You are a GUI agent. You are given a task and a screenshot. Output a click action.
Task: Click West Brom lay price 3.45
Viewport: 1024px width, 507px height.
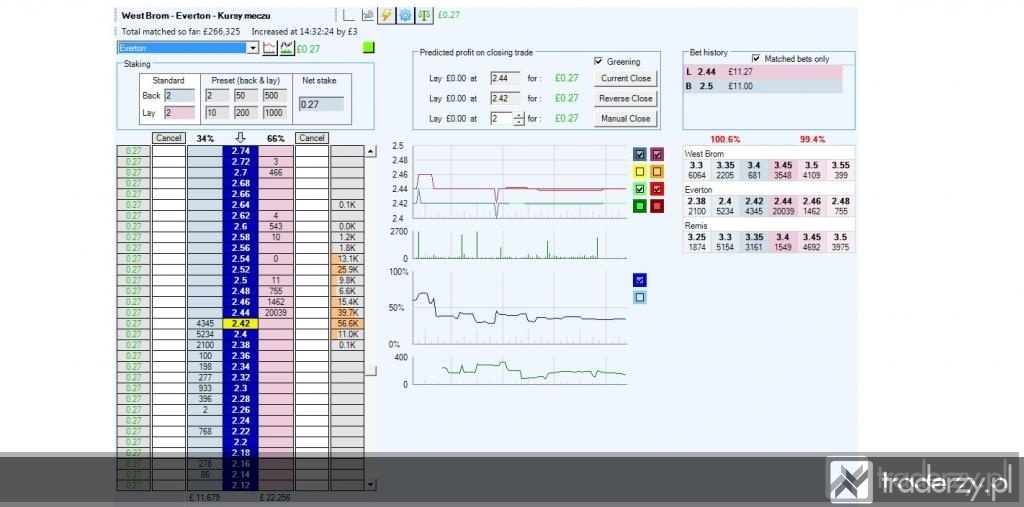[783, 170]
